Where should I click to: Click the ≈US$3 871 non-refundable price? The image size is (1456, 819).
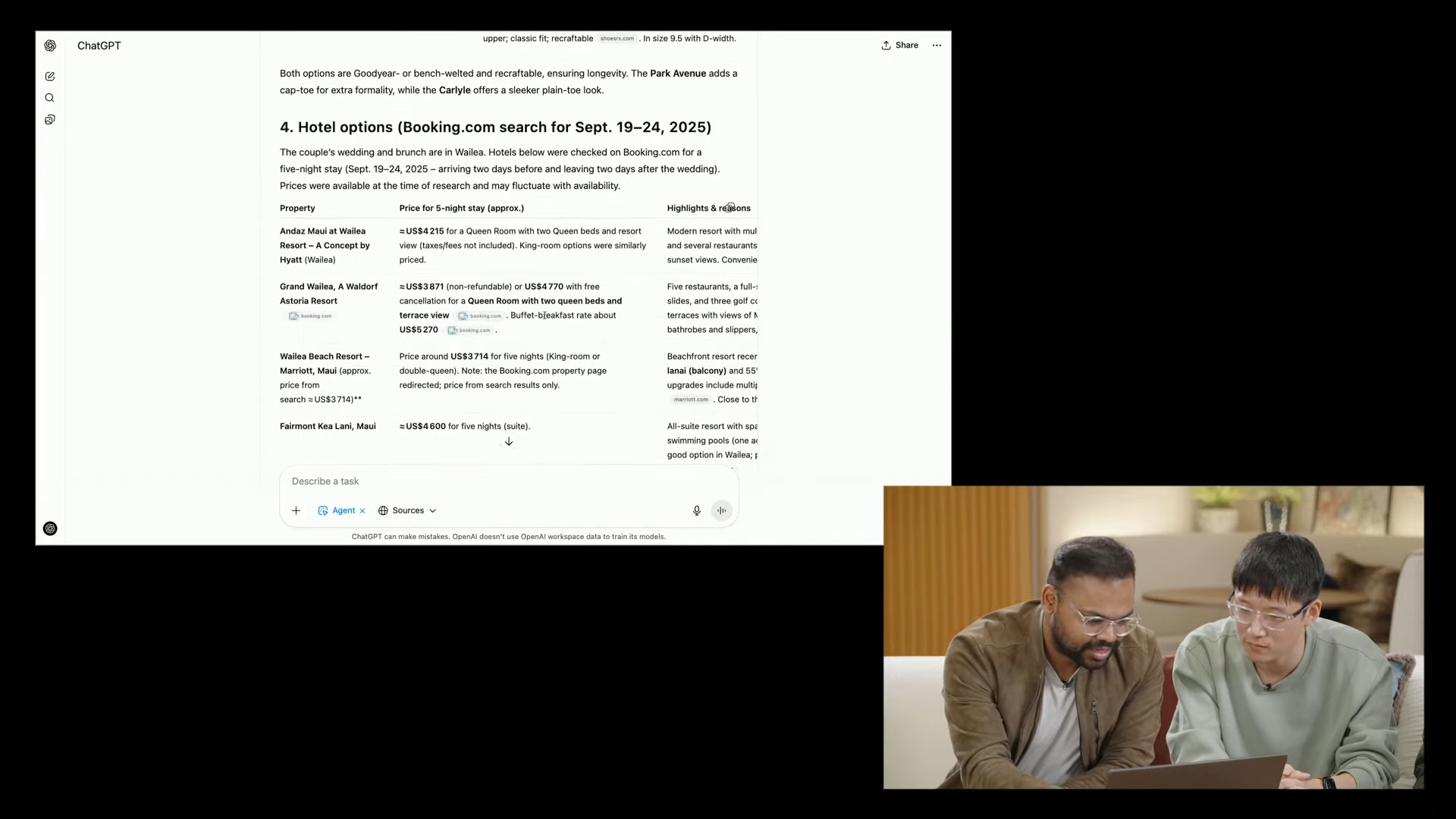click(422, 287)
